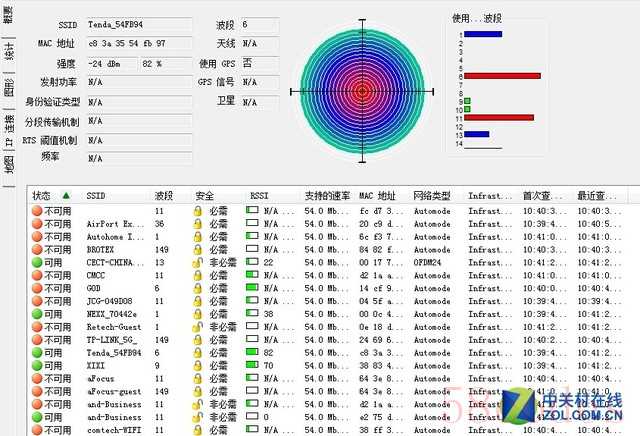Select the comtech-WIFI network row
The width and height of the screenshot is (640, 436).
110,430
